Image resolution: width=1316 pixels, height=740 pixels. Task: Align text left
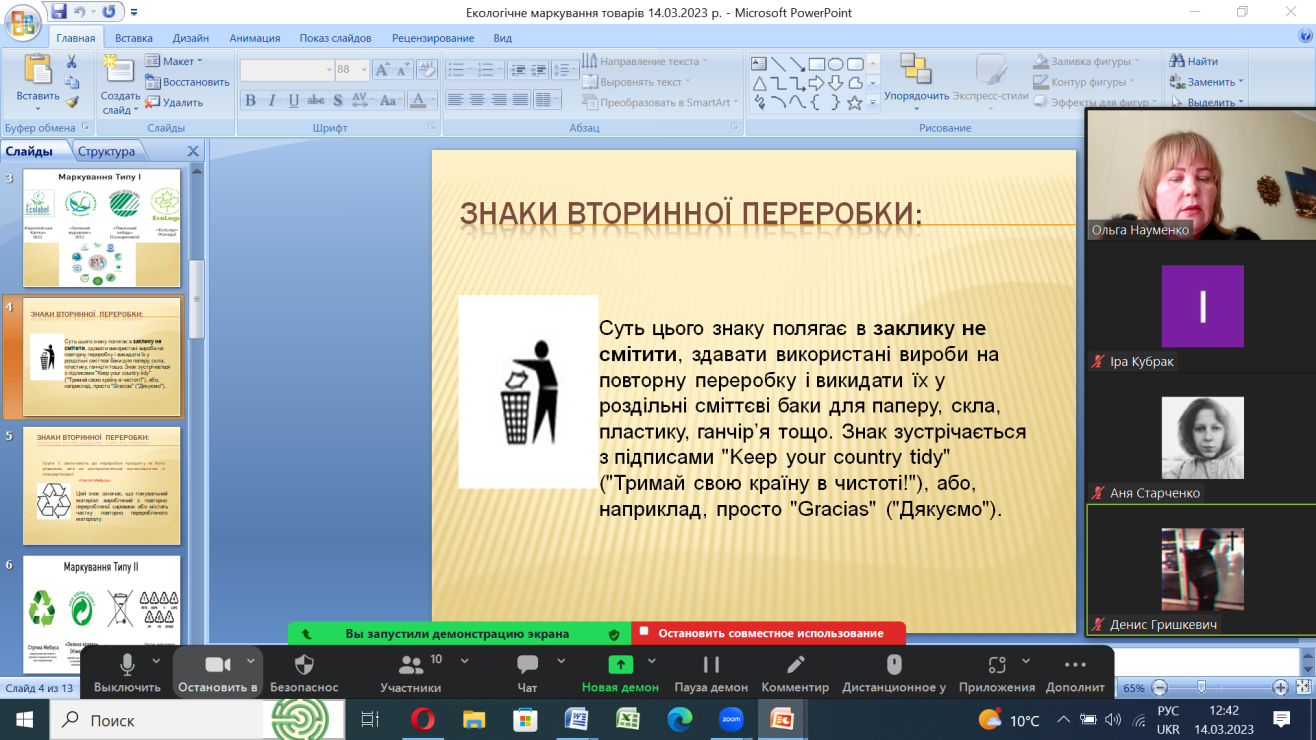point(455,100)
